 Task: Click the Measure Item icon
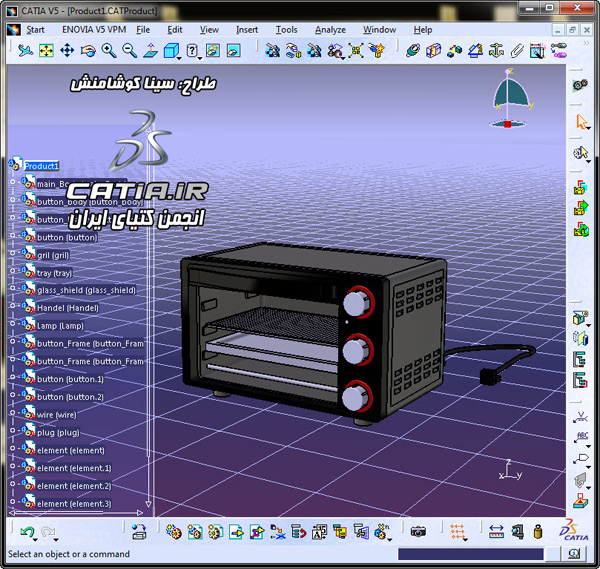517,532
